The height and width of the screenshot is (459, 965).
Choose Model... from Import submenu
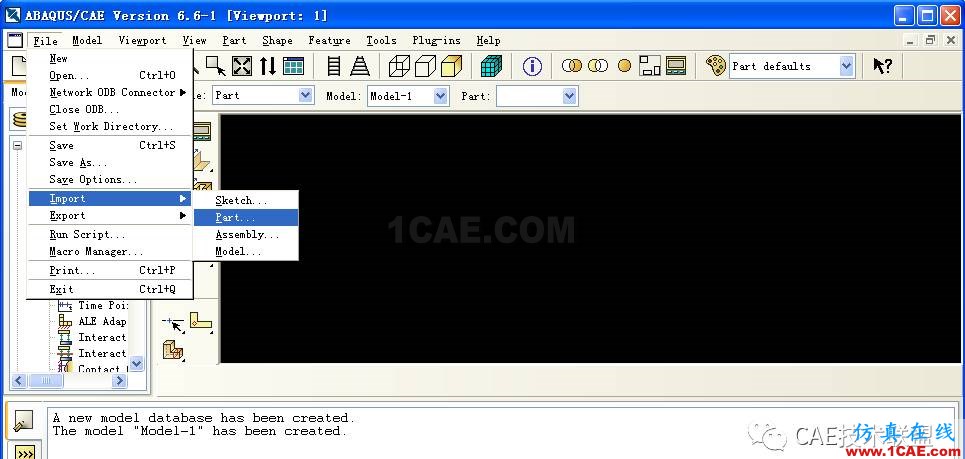click(x=246, y=252)
